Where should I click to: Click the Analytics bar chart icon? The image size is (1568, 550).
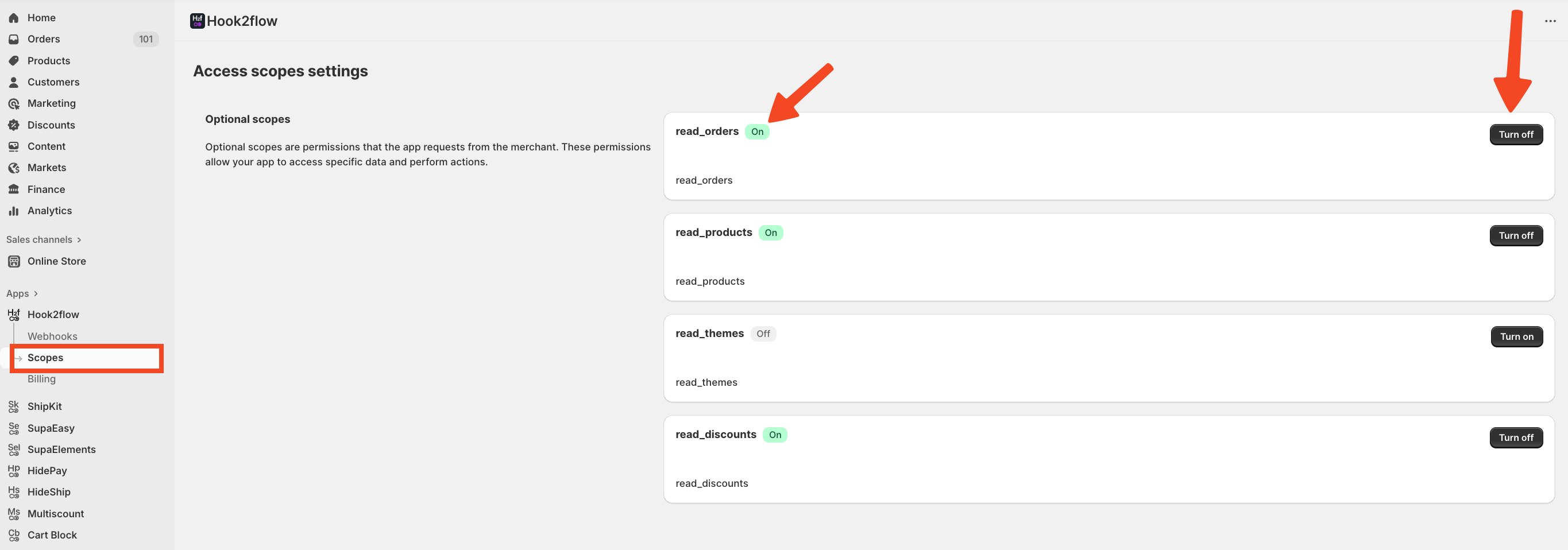[x=13, y=211]
